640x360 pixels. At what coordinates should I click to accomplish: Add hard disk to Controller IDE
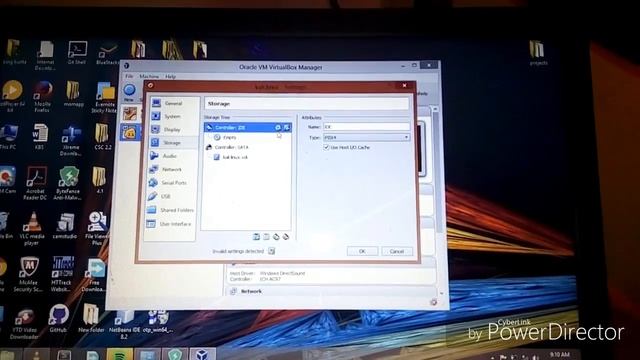tap(287, 127)
